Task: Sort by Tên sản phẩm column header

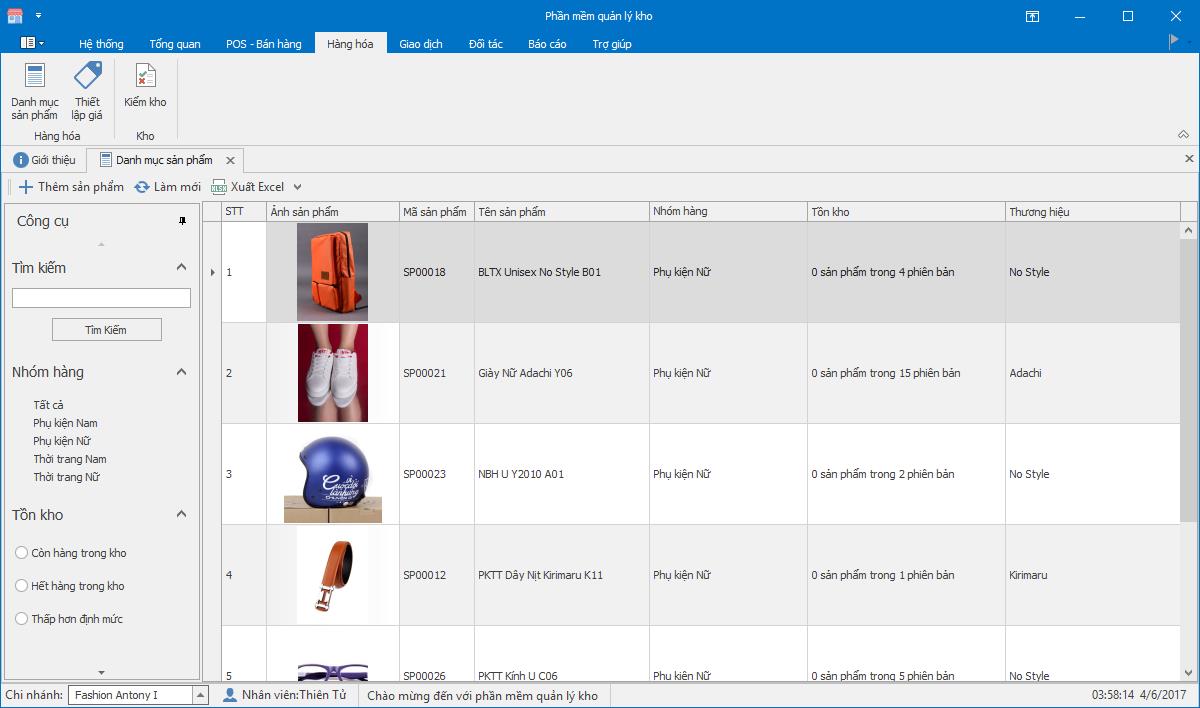Action: coord(562,212)
